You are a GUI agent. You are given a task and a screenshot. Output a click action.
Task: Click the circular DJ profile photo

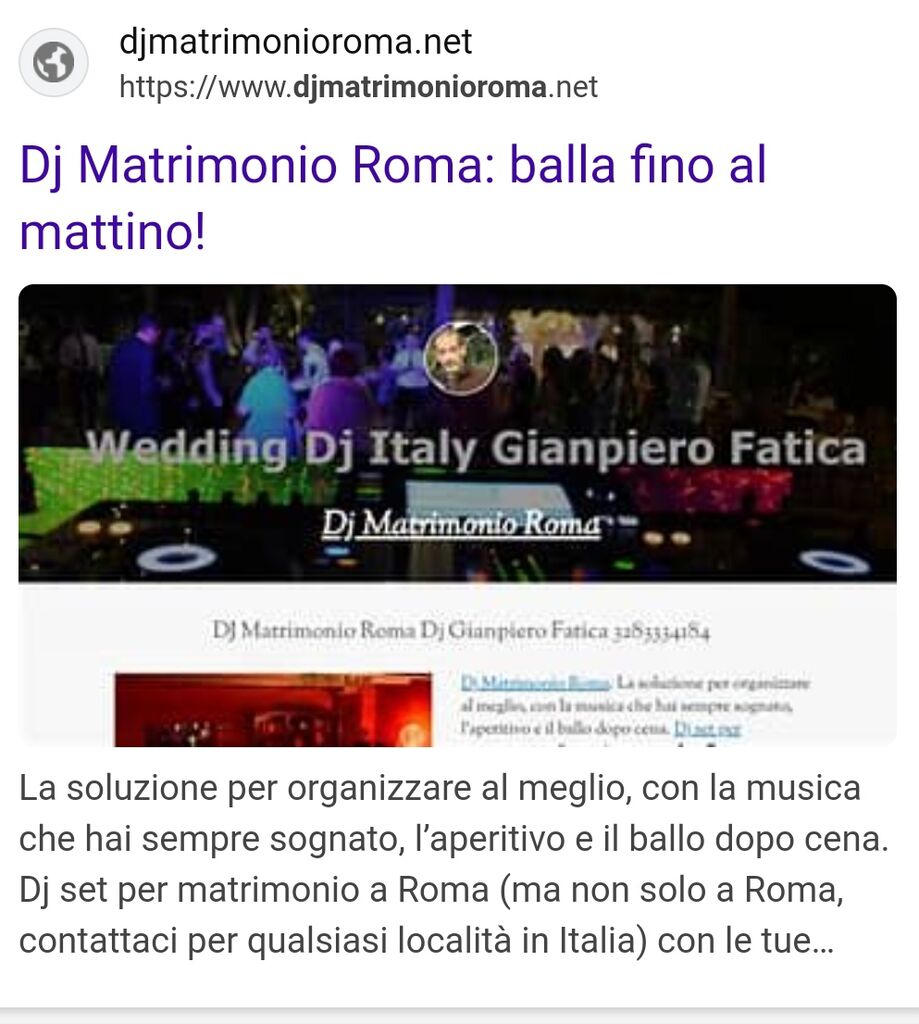click(461, 358)
